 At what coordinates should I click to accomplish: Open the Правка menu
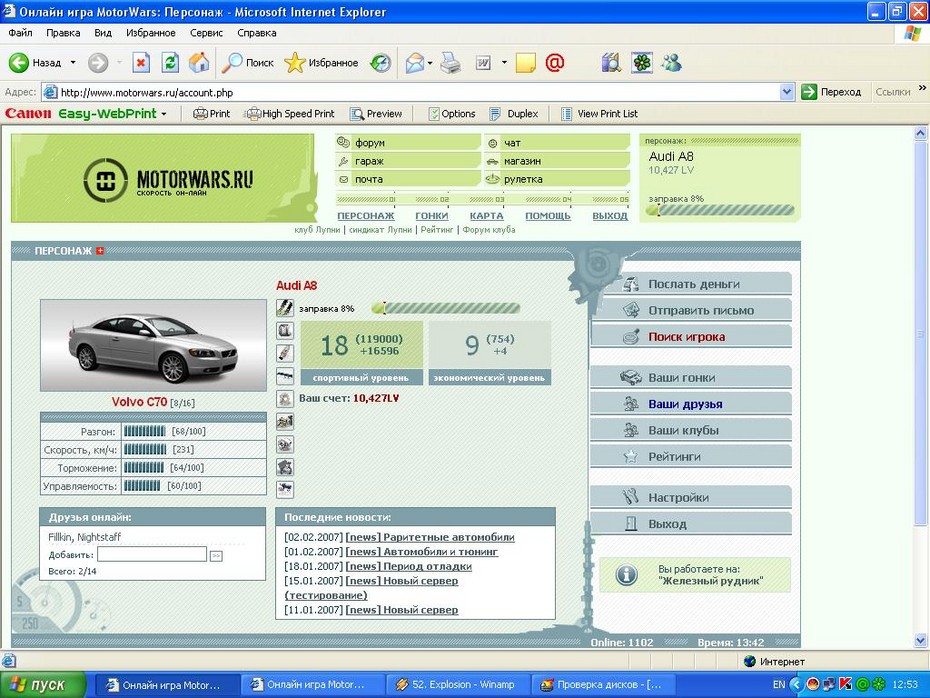63,33
